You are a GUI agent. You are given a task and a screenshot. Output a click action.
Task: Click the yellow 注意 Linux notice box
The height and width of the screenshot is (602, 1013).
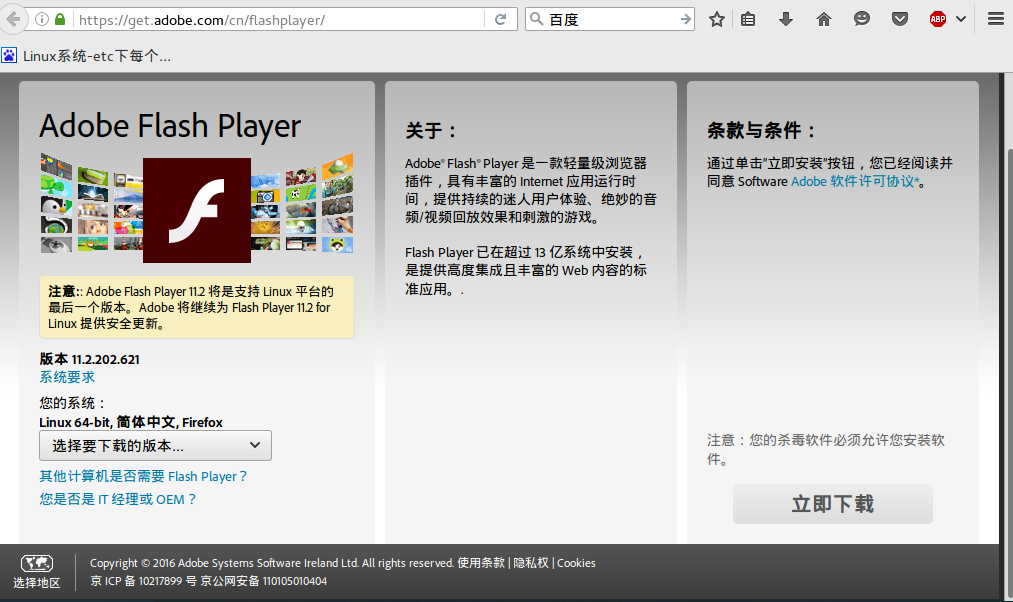pyautogui.click(x=197, y=307)
